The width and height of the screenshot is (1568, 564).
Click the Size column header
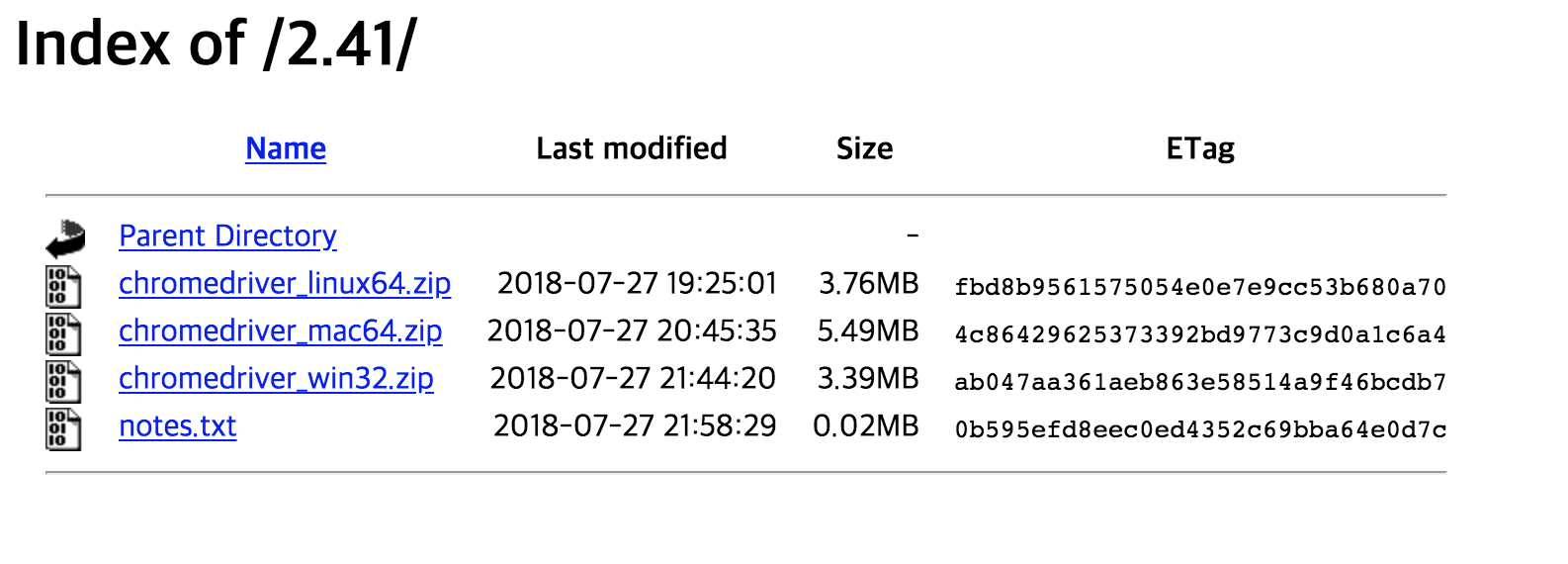click(865, 148)
